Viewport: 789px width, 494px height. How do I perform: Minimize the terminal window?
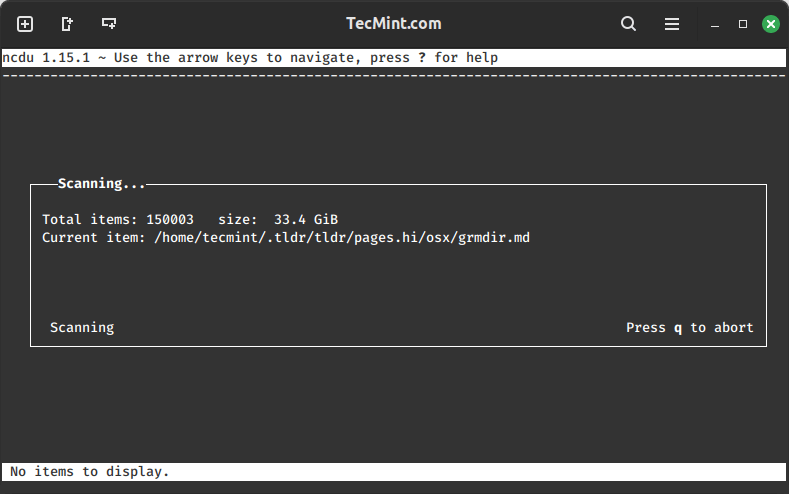(x=714, y=24)
